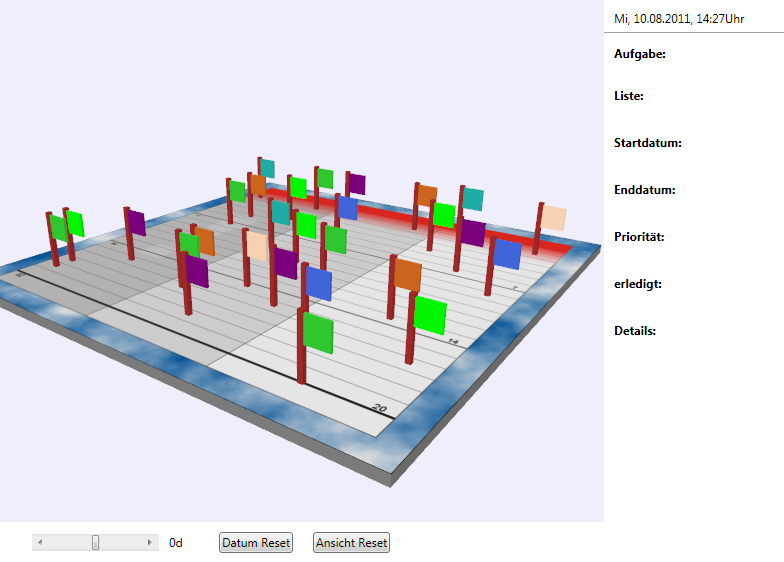This screenshot has width=784, height=562.
Task: Click the lone purple flag on the left
Action: [x=137, y=223]
